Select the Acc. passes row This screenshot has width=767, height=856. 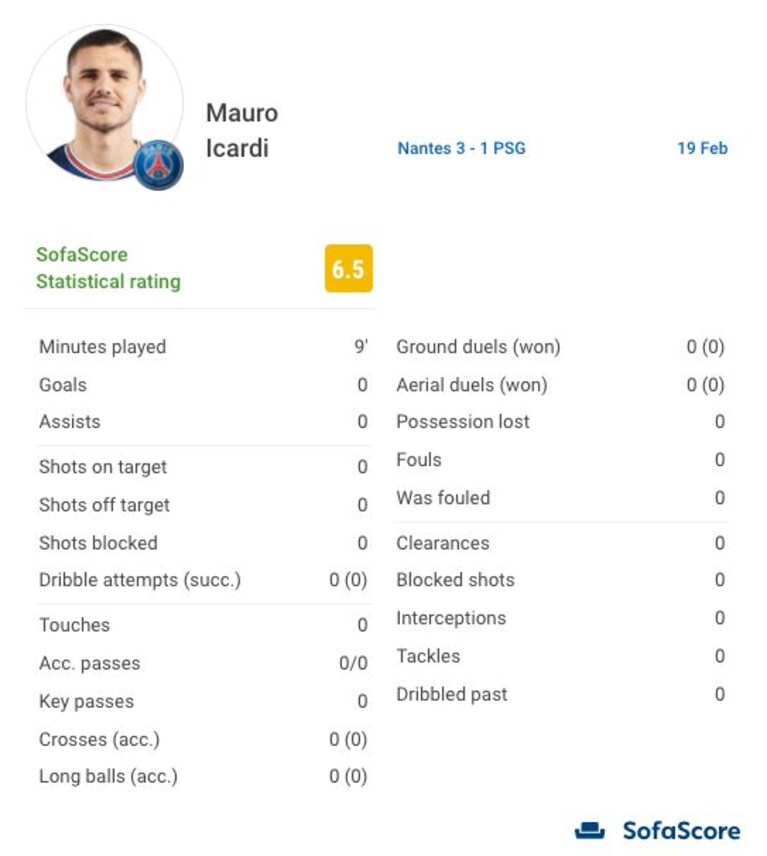click(x=204, y=663)
